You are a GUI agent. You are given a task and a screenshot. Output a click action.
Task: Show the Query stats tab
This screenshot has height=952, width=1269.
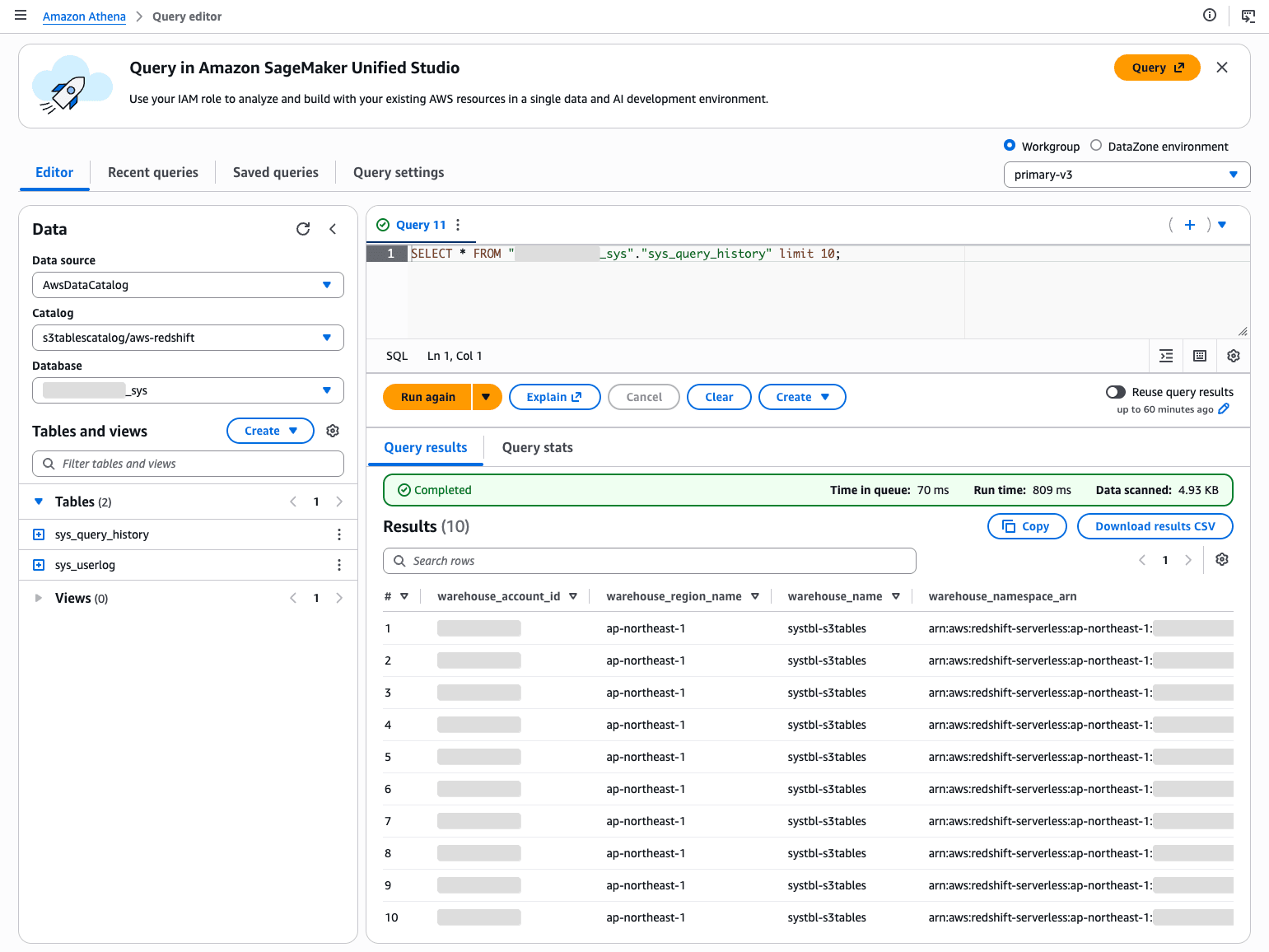point(538,447)
